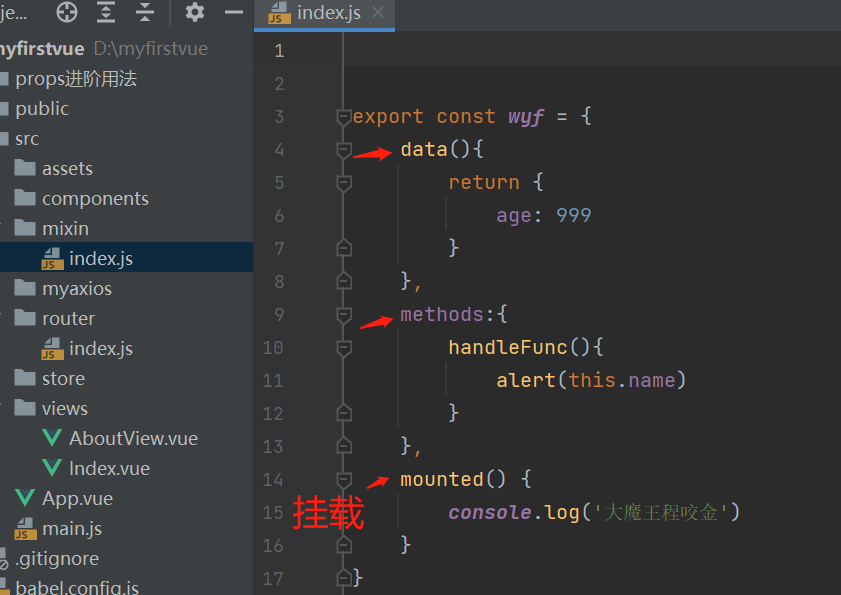Screen dimensions: 841x595
Task: Click the return keyword on line 5
Action: coord(484,182)
